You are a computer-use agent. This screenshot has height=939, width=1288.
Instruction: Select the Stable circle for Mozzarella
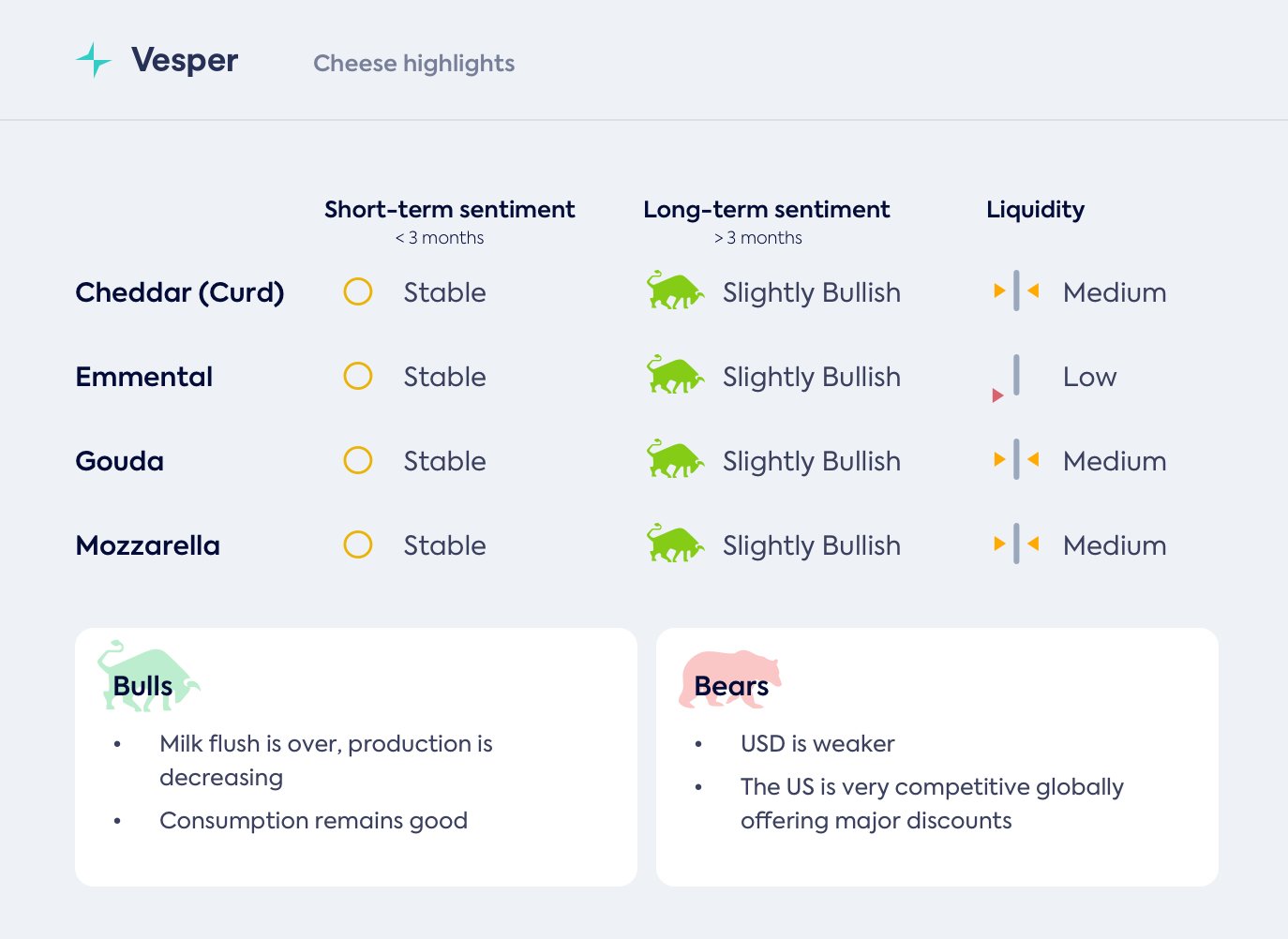coord(358,544)
